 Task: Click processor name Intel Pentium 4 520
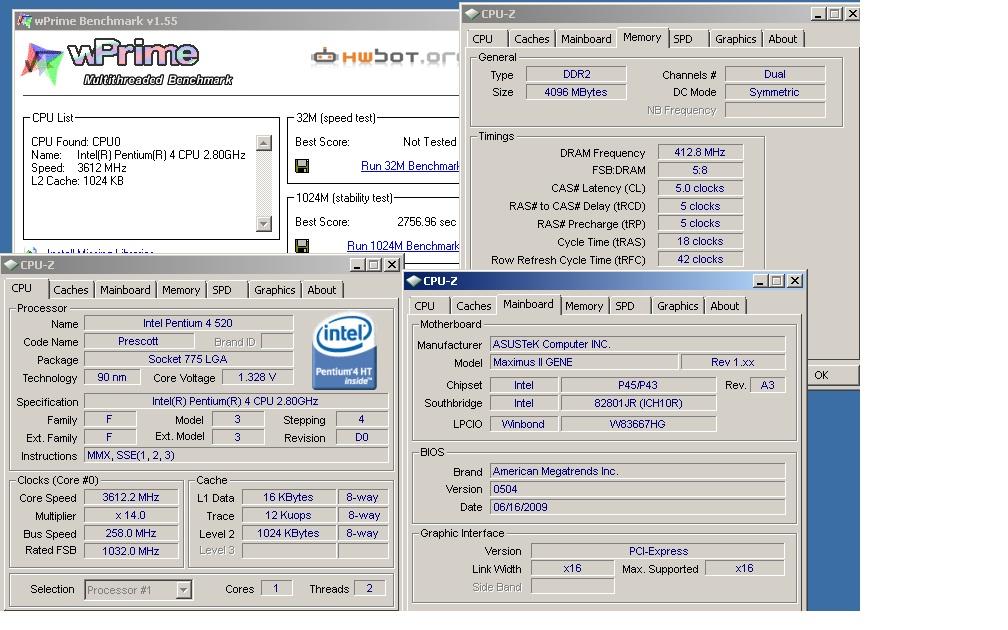(188, 323)
